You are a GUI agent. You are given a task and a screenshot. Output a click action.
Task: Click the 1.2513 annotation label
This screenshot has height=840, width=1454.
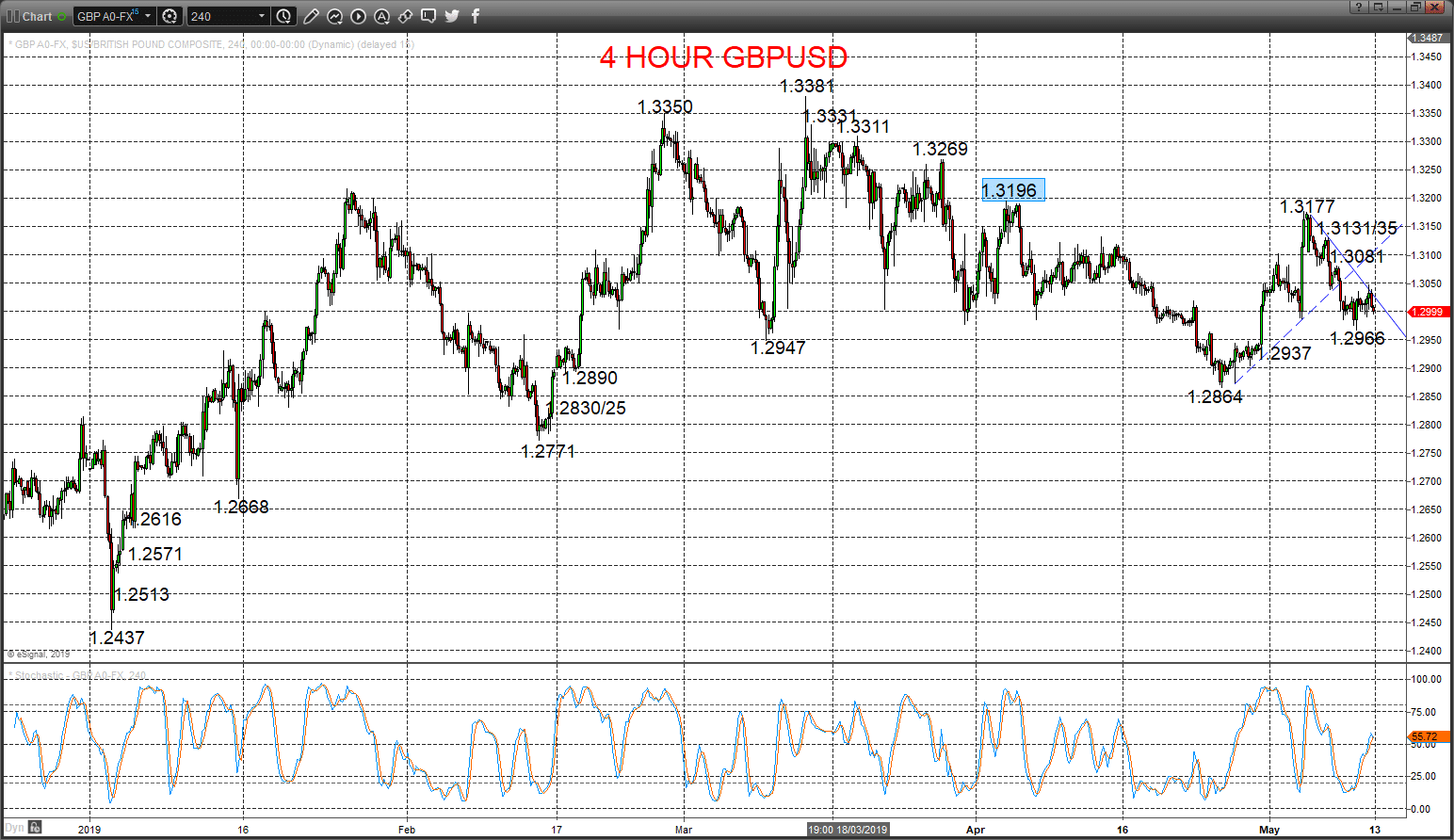[x=142, y=594]
